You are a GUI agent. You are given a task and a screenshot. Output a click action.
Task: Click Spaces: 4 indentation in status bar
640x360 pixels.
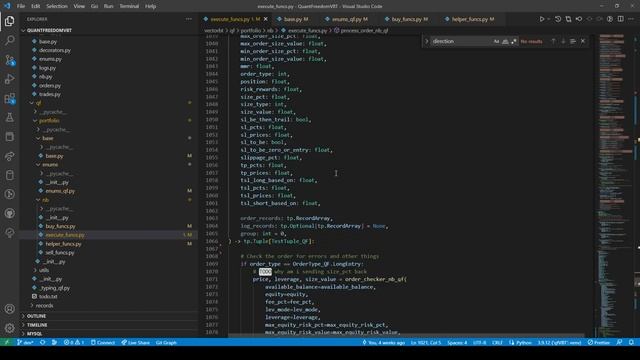(x=457, y=342)
